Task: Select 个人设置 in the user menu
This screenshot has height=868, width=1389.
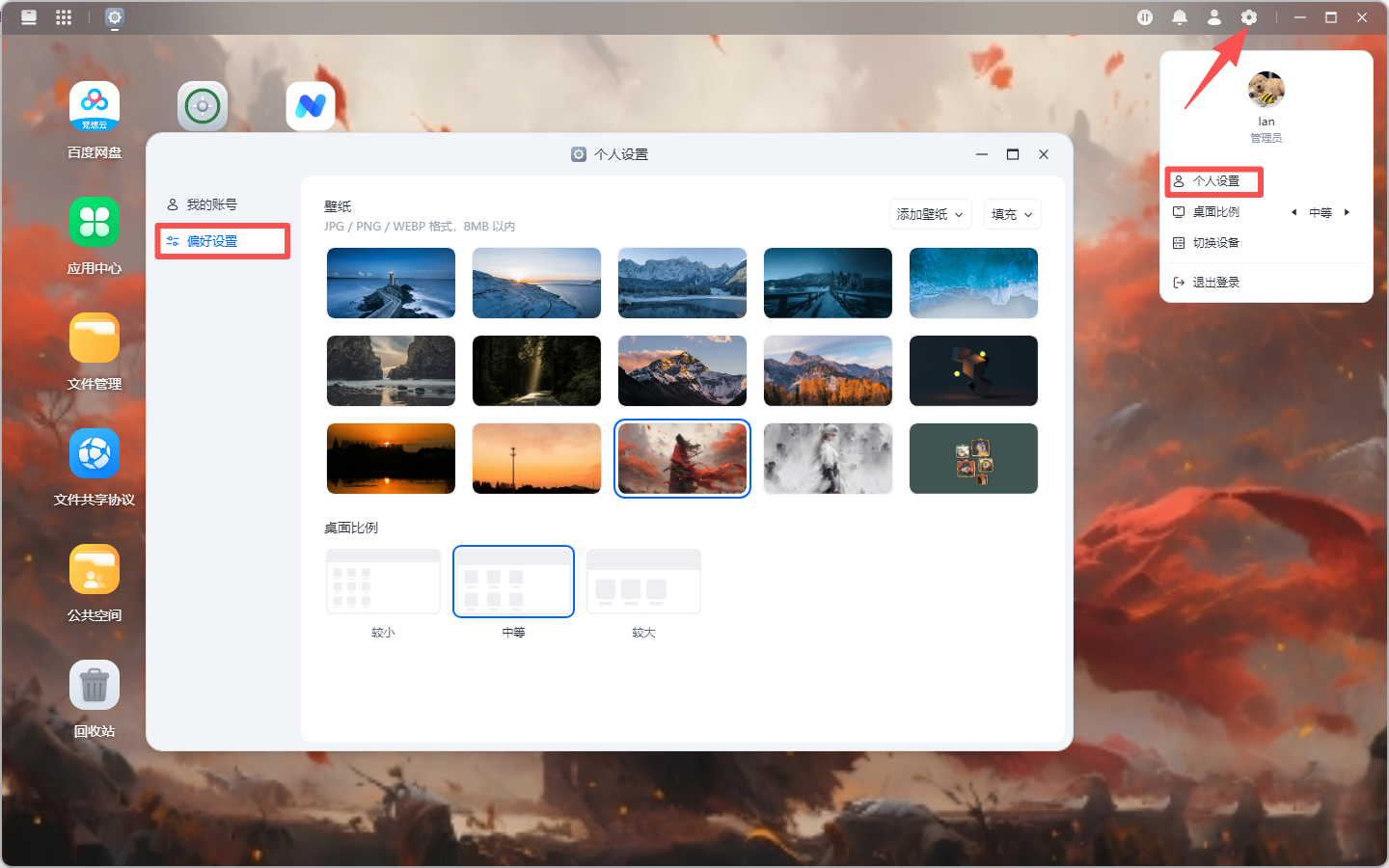Action: tap(1214, 181)
